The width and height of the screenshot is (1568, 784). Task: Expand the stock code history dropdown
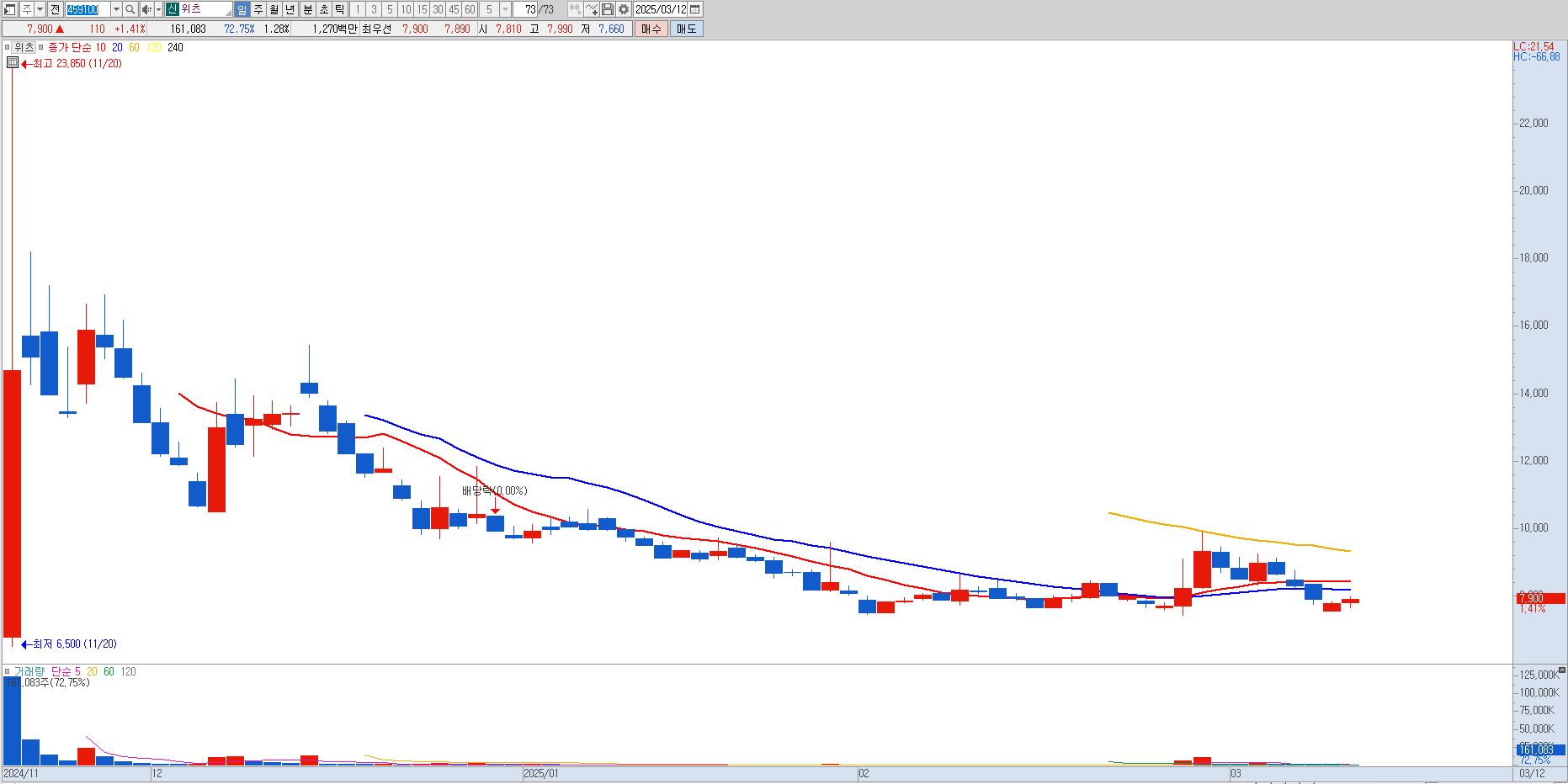point(116,9)
